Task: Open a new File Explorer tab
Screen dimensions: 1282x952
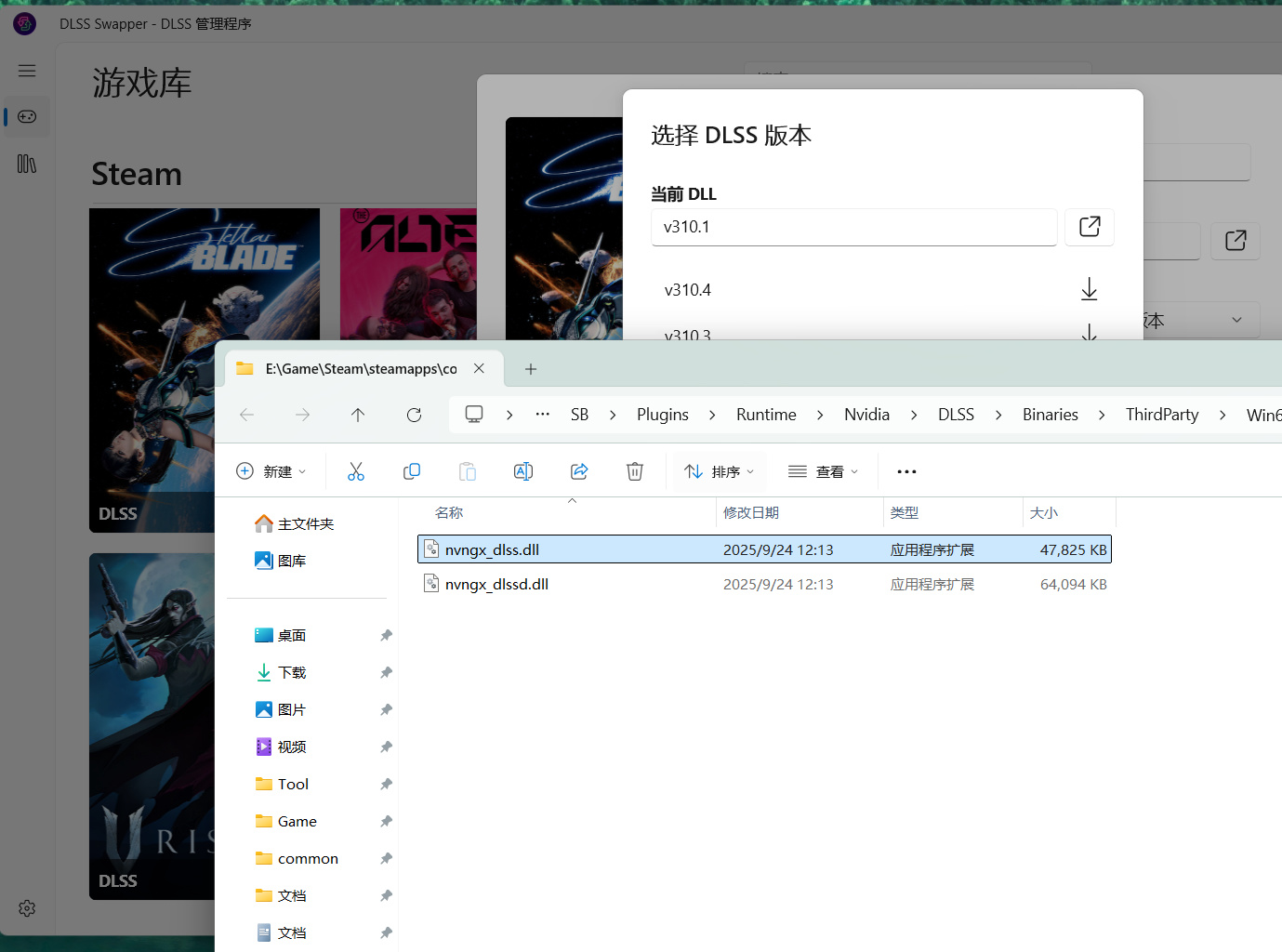Action: (x=531, y=369)
